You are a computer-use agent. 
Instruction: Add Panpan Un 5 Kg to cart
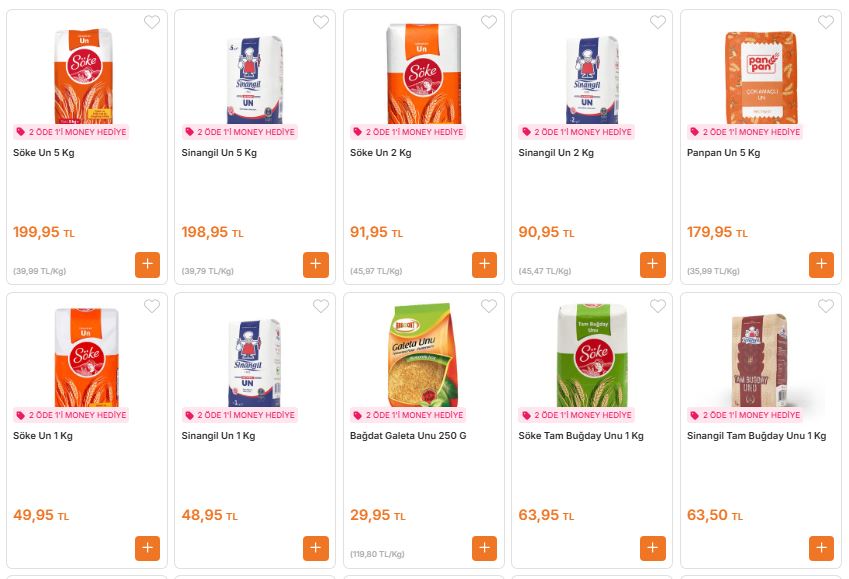click(x=821, y=264)
